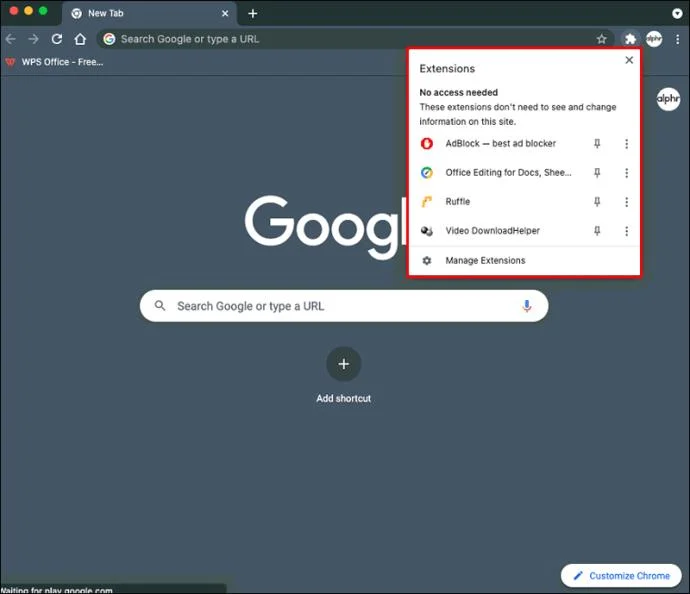Image resolution: width=690 pixels, height=594 pixels.
Task: Click the Google G icon in address bar
Action: 109,39
